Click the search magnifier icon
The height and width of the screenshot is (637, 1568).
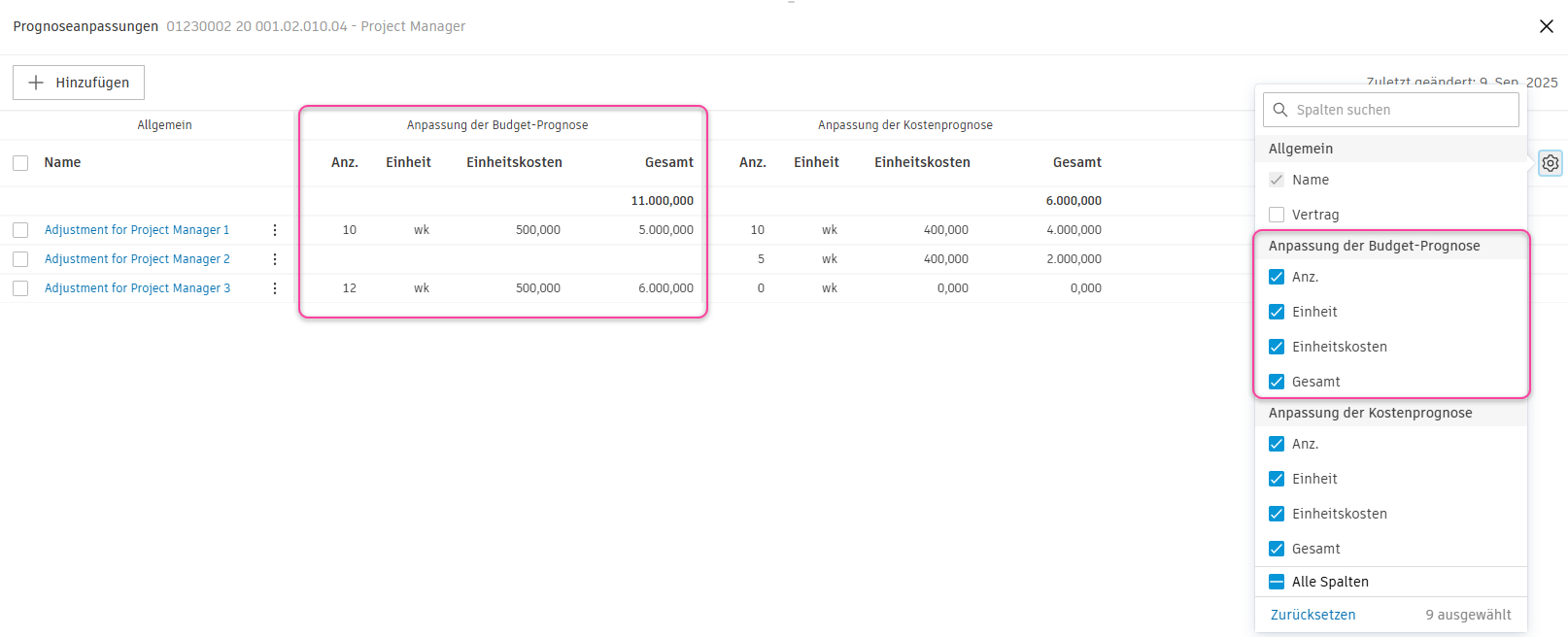tap(1280, 110)
